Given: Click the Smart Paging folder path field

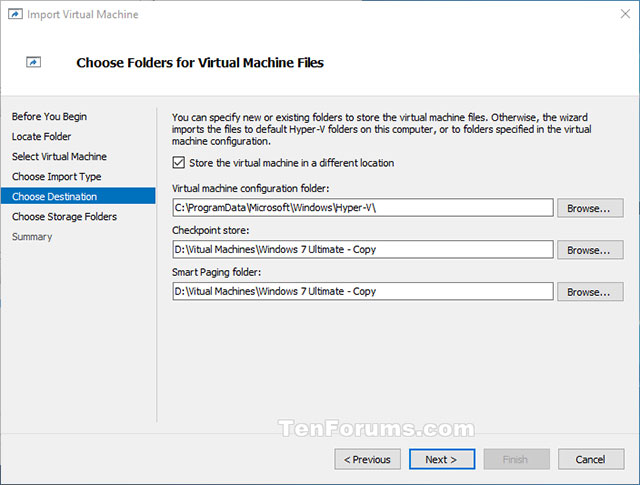Looking at the screenshot, I should pyautogui.click(x=363, y=291).
